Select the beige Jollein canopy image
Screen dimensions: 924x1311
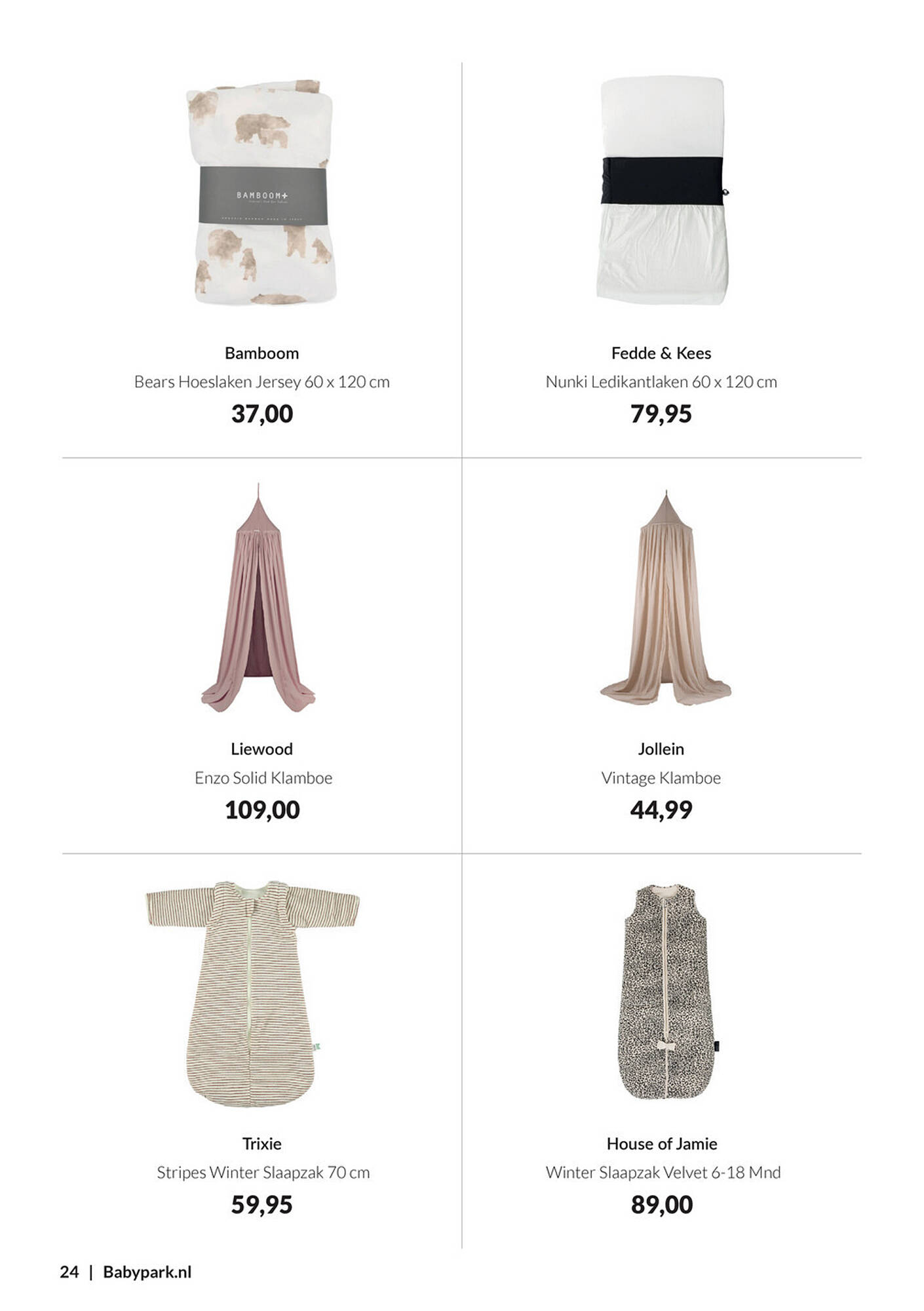pos(665,598)
